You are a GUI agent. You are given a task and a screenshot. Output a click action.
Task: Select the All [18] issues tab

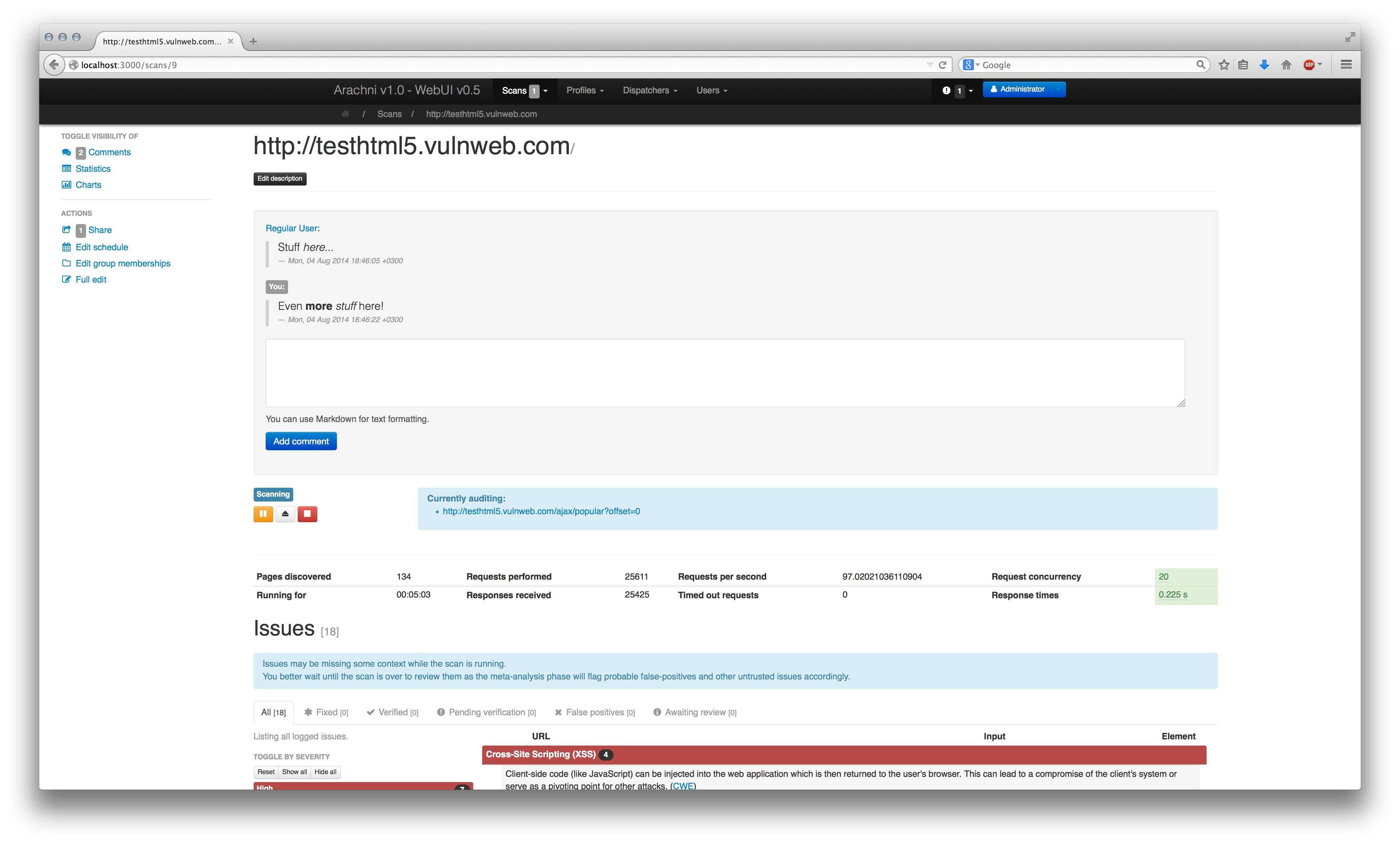pyautogui.click(x=273, y=712)
